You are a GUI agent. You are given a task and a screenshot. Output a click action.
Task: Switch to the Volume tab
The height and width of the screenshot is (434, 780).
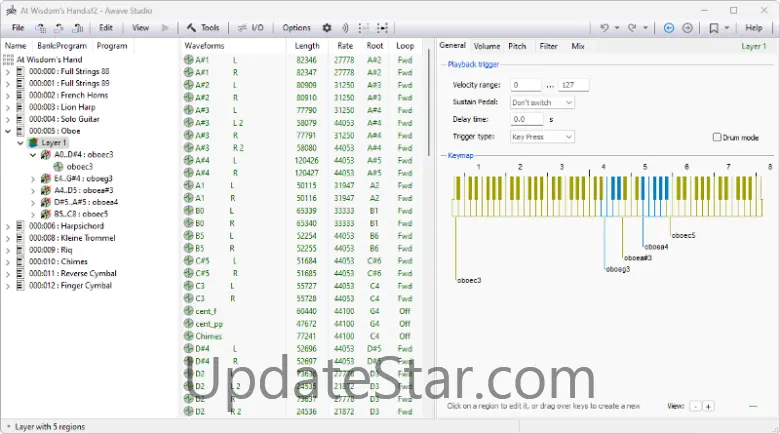487,46
